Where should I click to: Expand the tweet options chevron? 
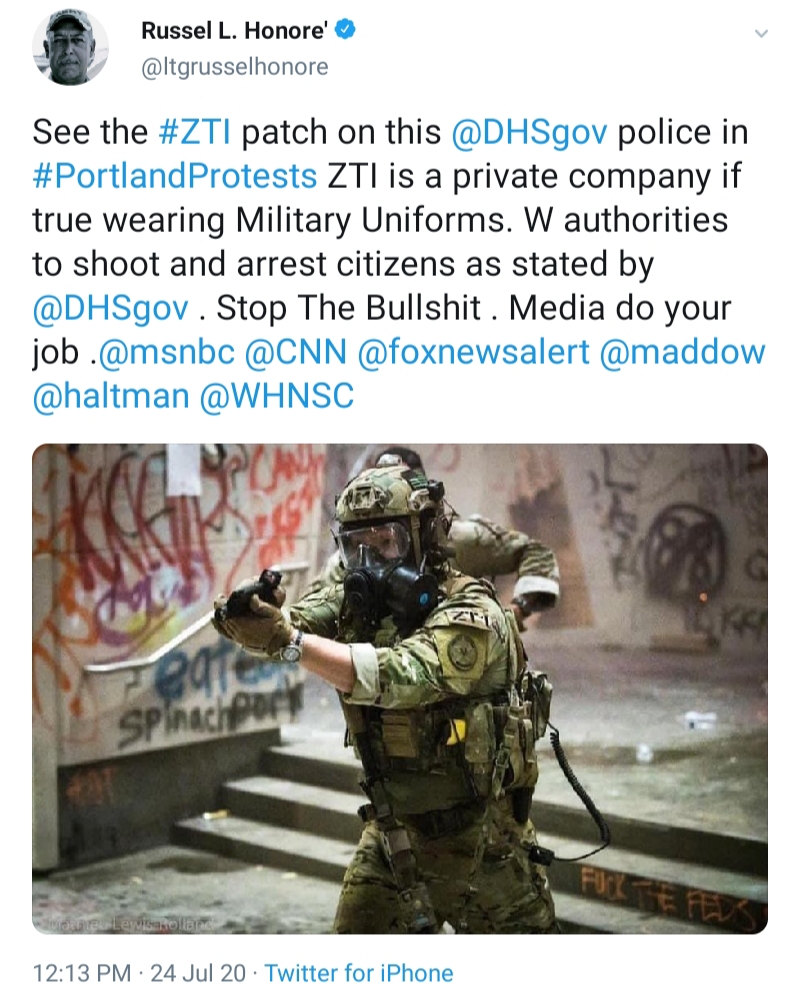(761, 33)
